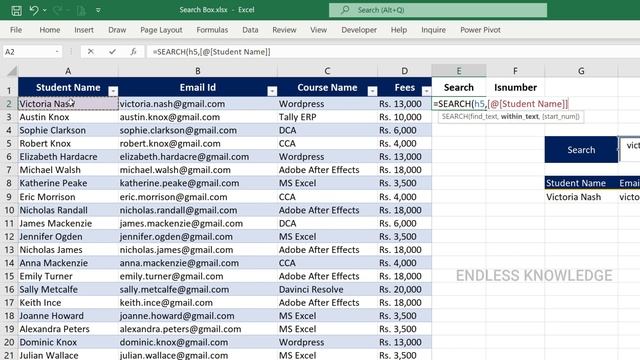Expand the Name Box dropdown arrow

tap(57, 52)
